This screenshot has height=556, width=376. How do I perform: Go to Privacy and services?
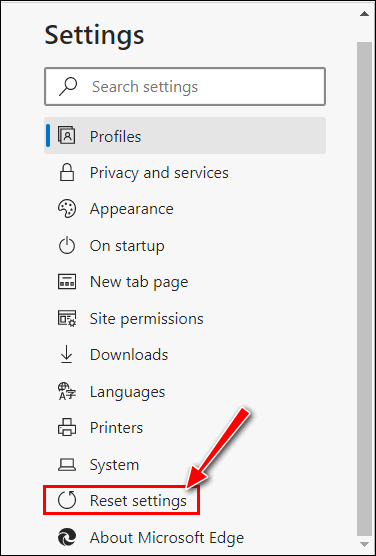tap(185, 173)
